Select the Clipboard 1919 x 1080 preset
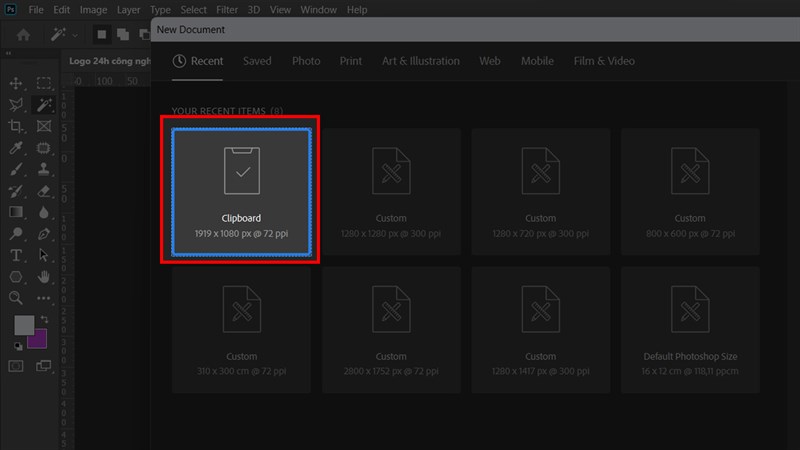 click(x=241, y=192)
